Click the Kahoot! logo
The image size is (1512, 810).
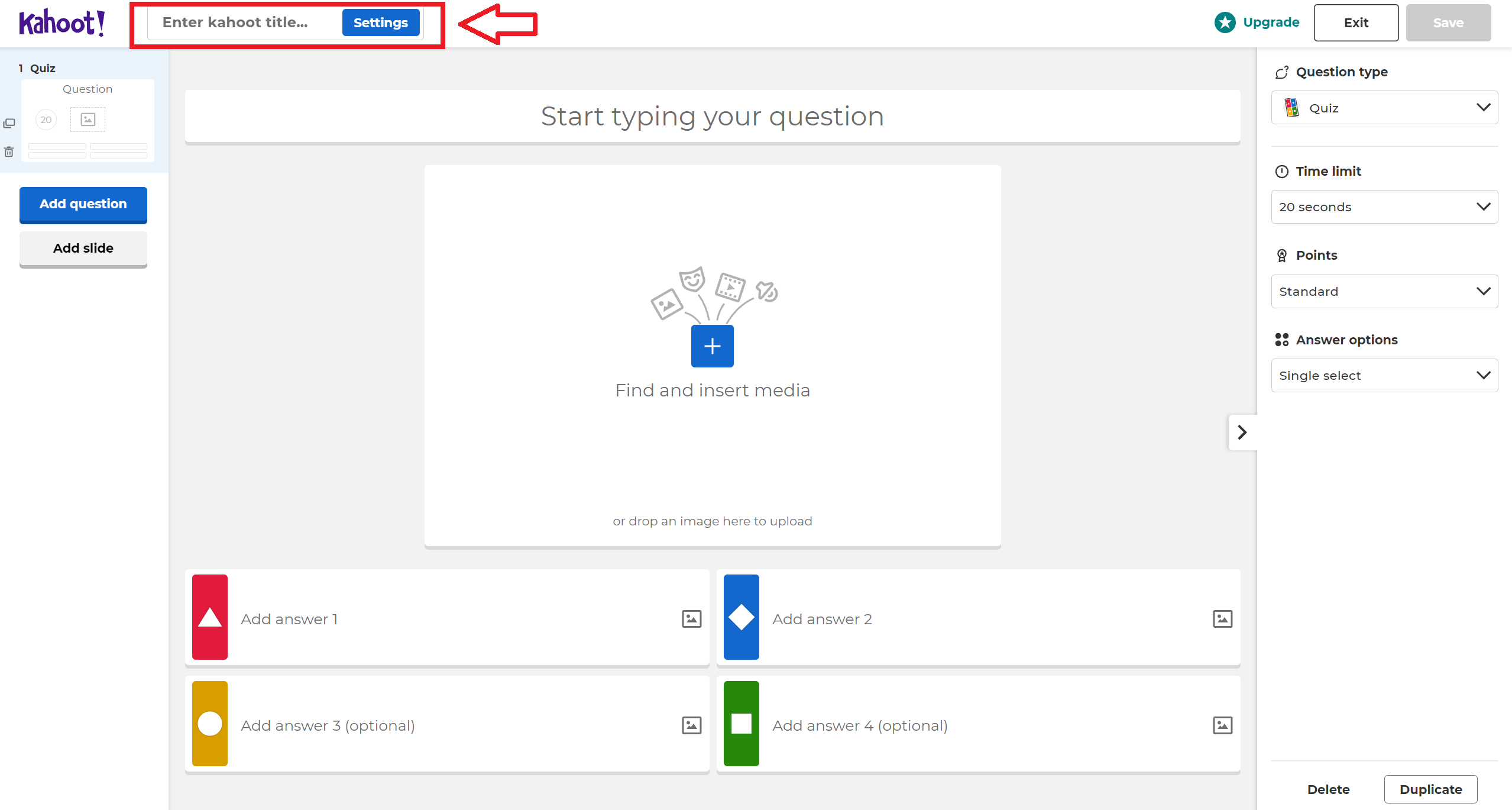pos(62,23)
